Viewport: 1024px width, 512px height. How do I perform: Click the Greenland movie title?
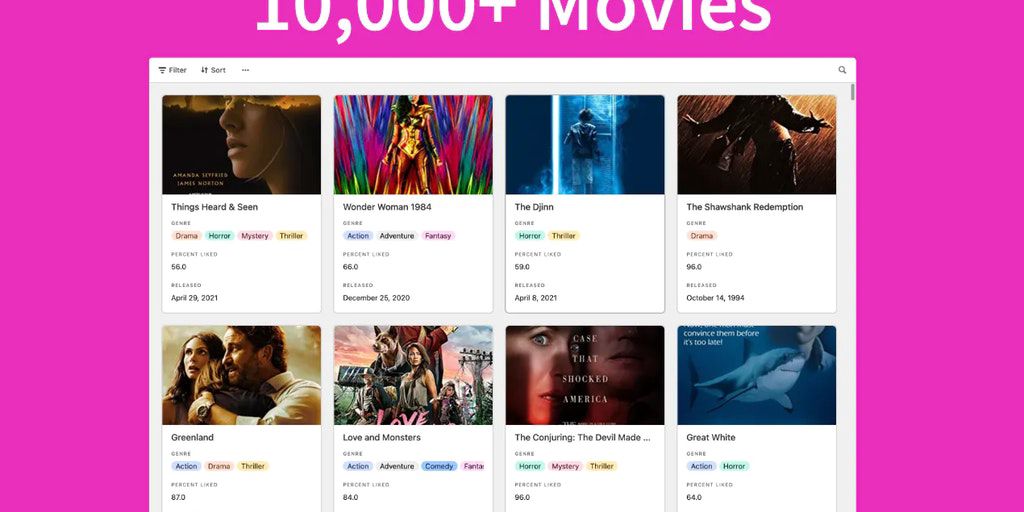tap(192, 438)
